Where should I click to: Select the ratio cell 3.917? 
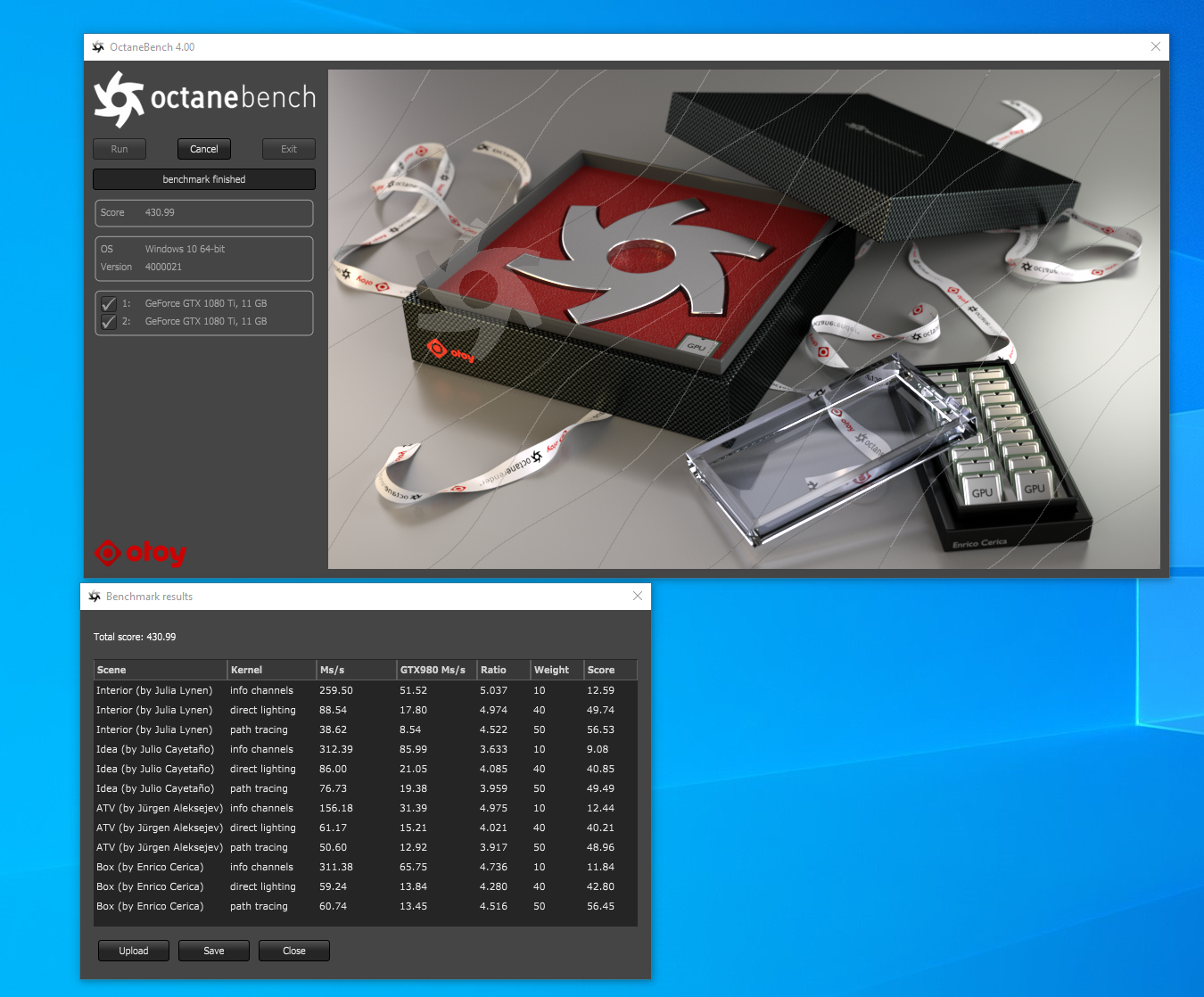[493, 847]
